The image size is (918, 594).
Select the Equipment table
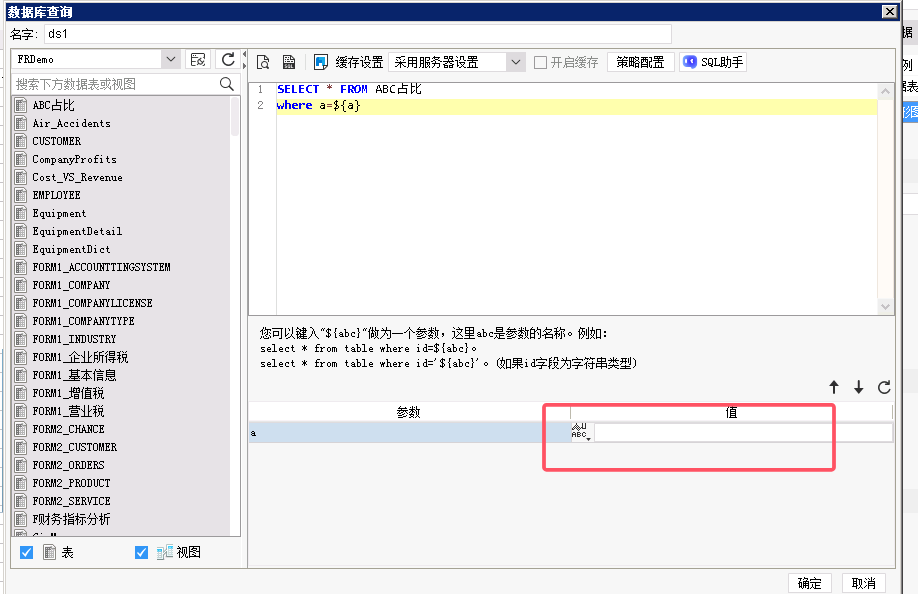pos(122,213)
